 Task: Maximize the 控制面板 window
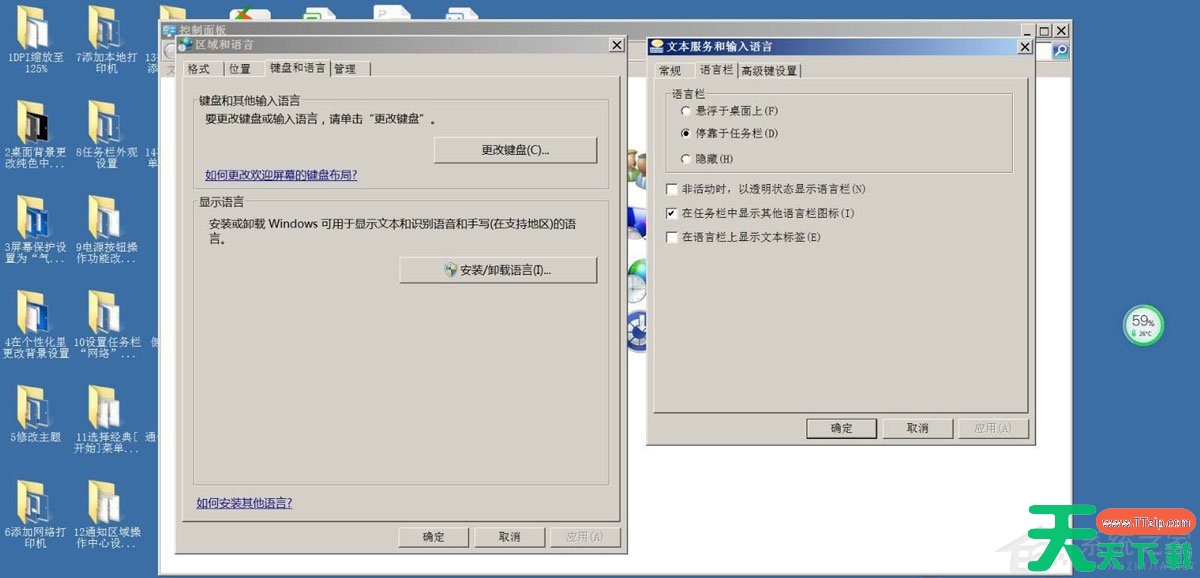pos(1044,31)
